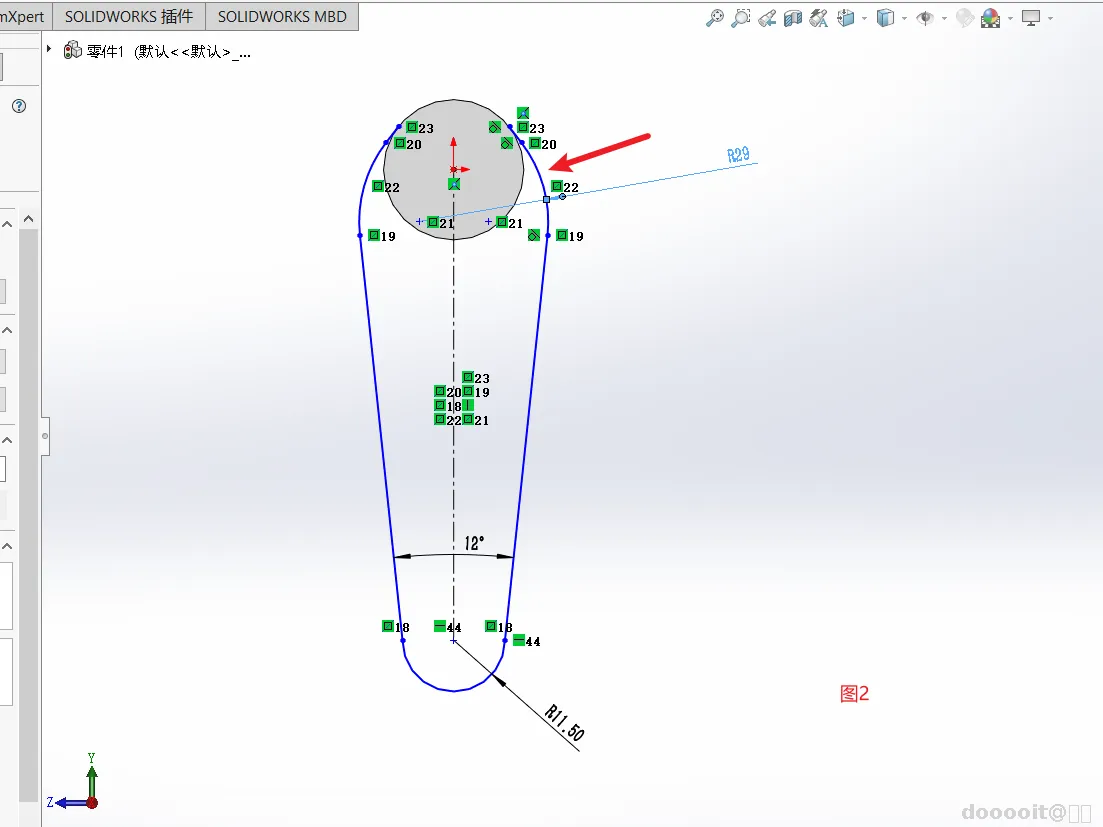Click the Display Style cube icon

(885, 18)
